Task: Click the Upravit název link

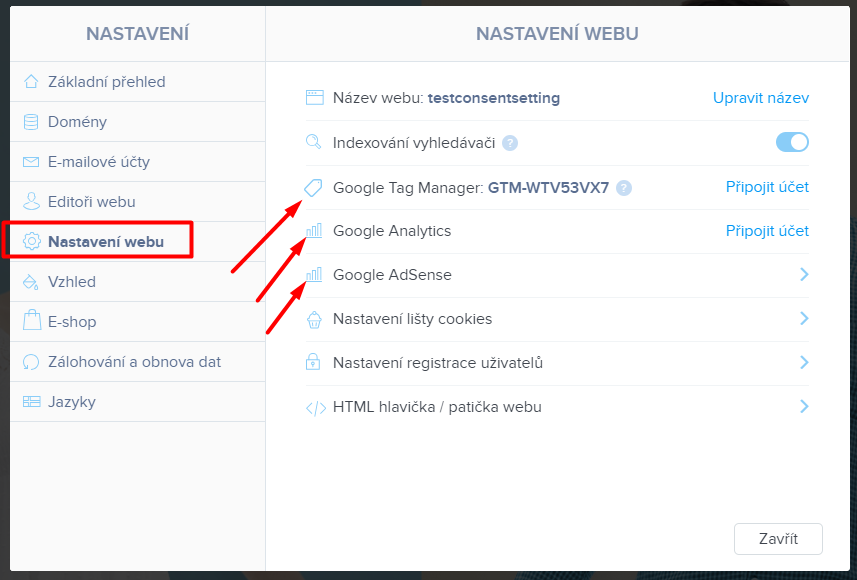Action: (x=761, y=98)
